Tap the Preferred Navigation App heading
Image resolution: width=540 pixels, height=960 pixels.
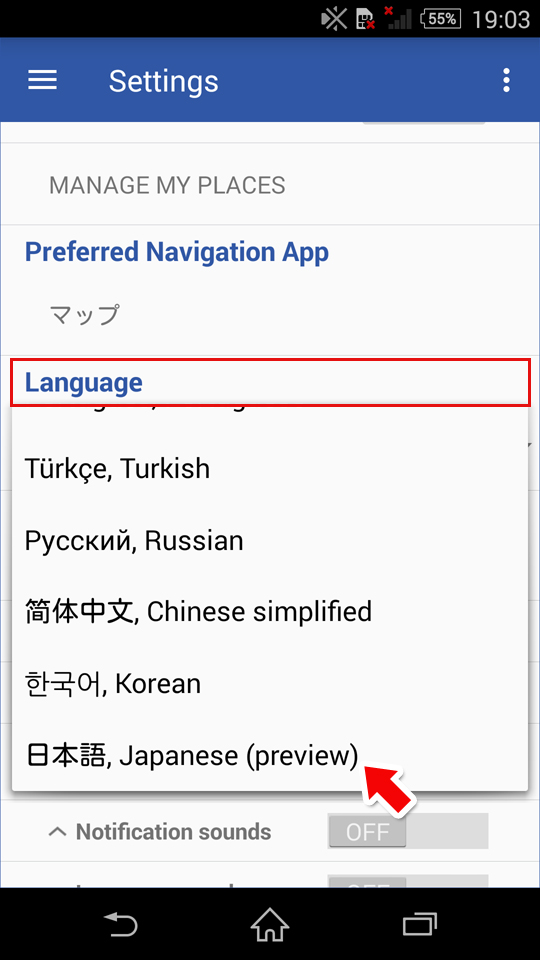[176, 252]
